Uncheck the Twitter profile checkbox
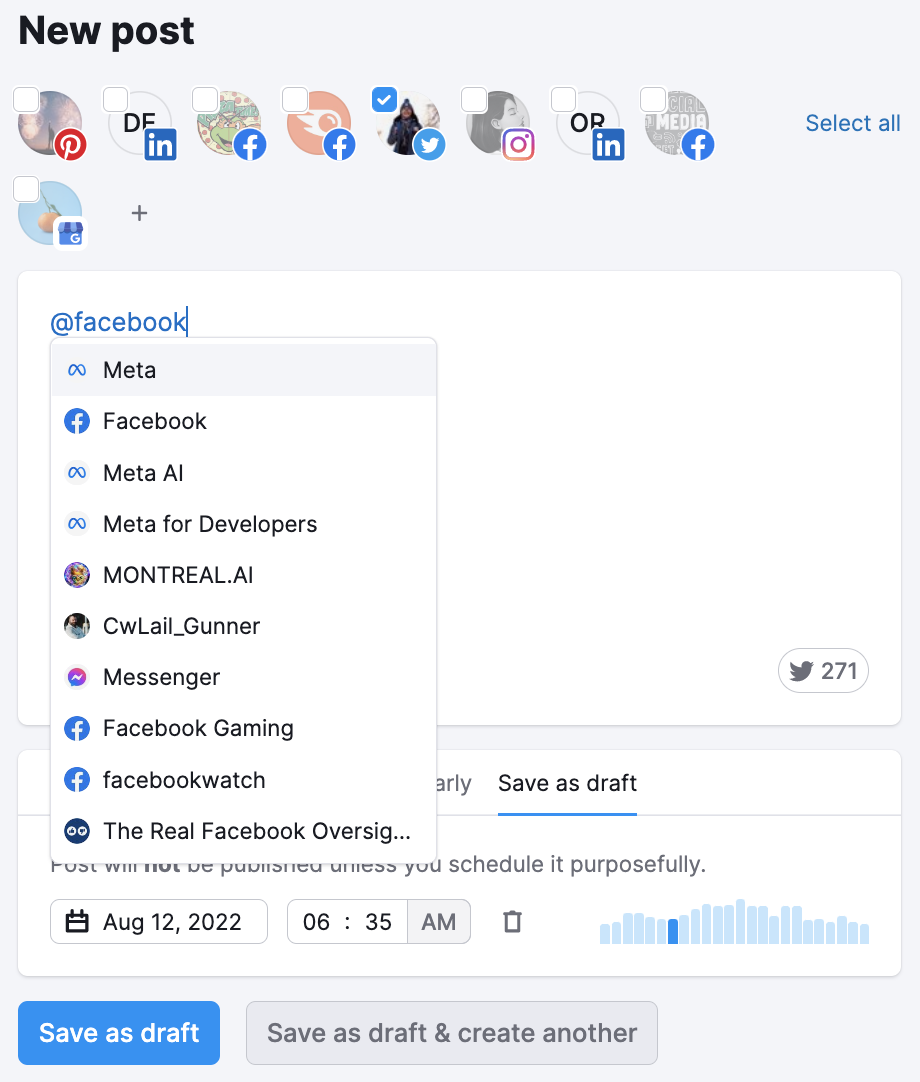The height and width of the screenshot is (1082, 920). coord(384,100)
